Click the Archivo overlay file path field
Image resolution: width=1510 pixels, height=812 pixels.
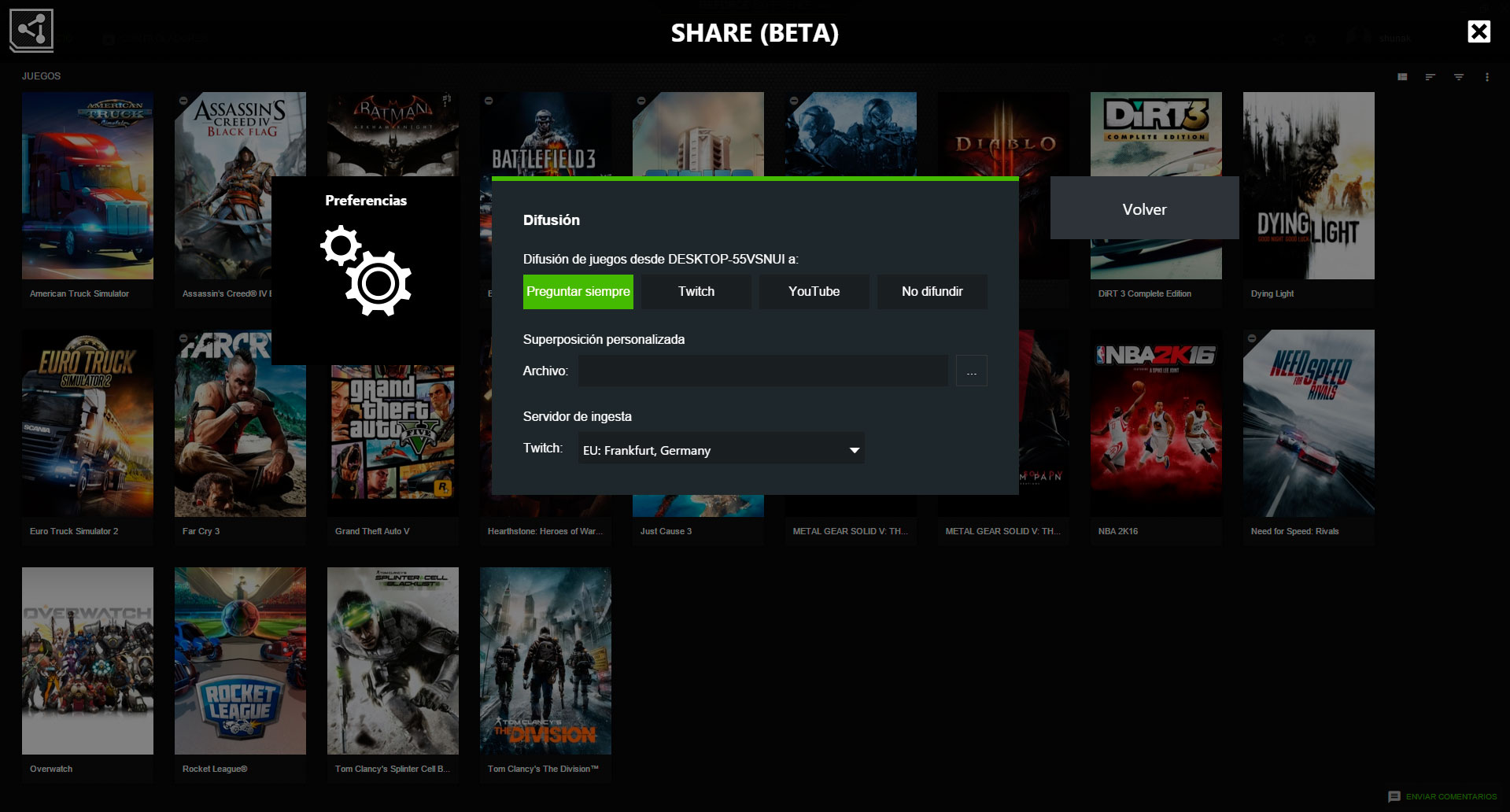click(x=762, y=371)
